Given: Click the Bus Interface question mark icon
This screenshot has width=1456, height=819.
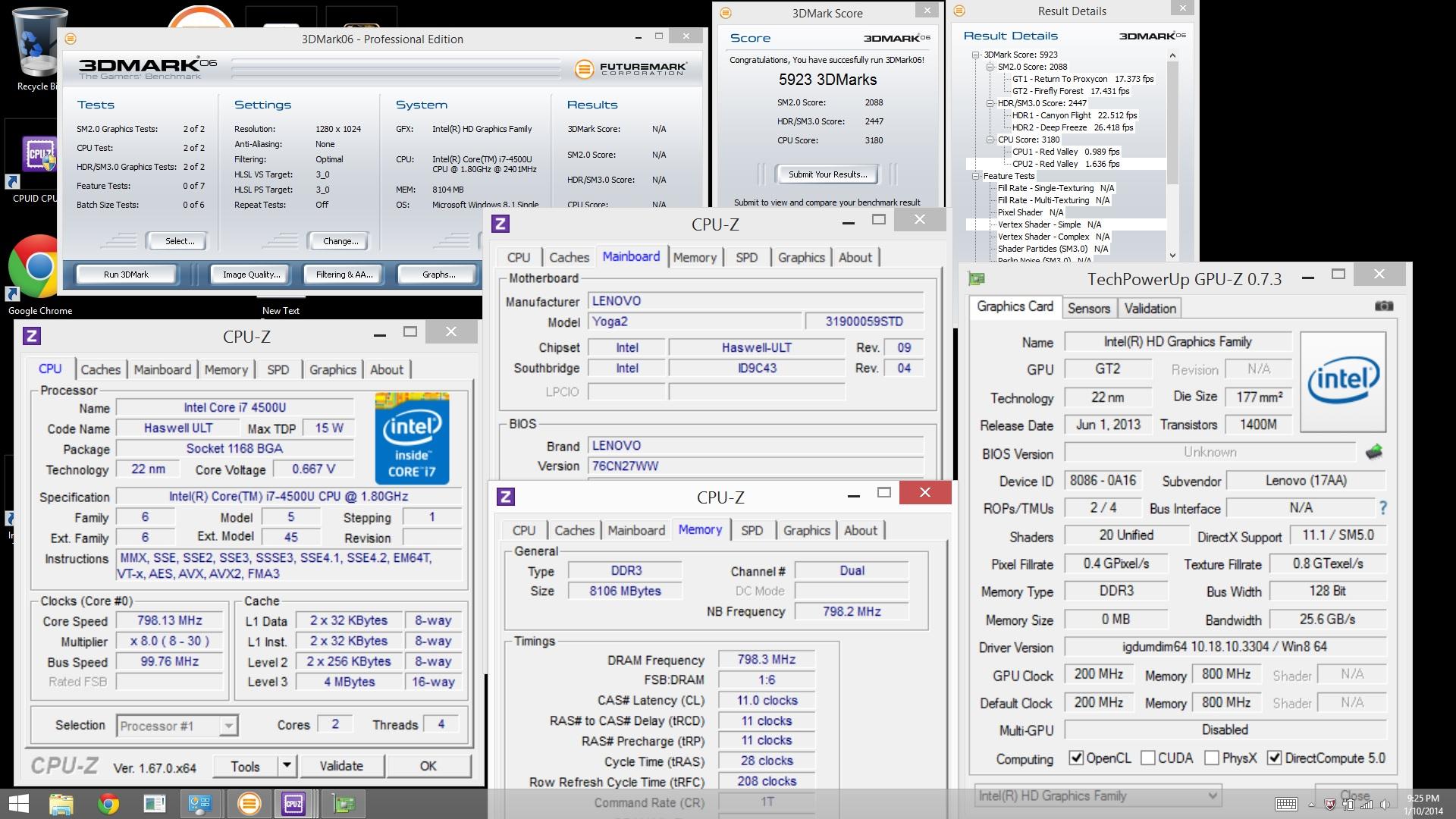Looking at the screenshot, I should (x=1383, y=508).
